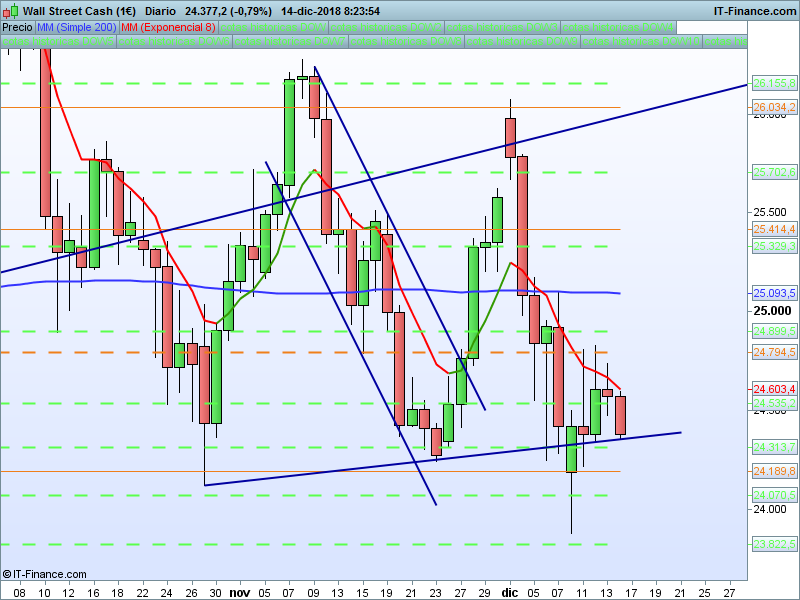The height and width of the screenshot is (600, 800).
Task: Click the 24.899,5 green price label
Action: point(774,331)
